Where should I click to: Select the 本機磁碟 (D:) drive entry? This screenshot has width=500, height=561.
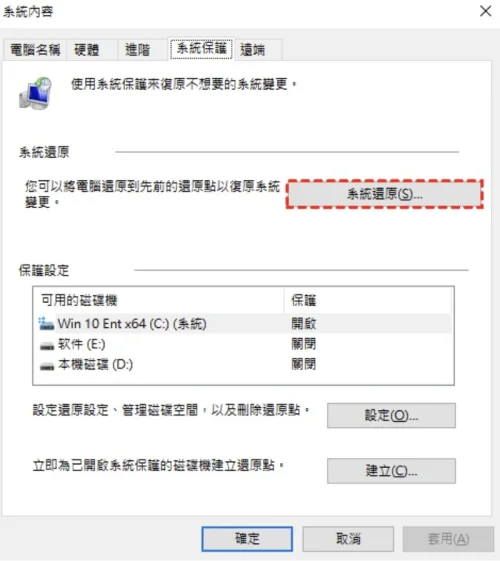tap(244, 365)
